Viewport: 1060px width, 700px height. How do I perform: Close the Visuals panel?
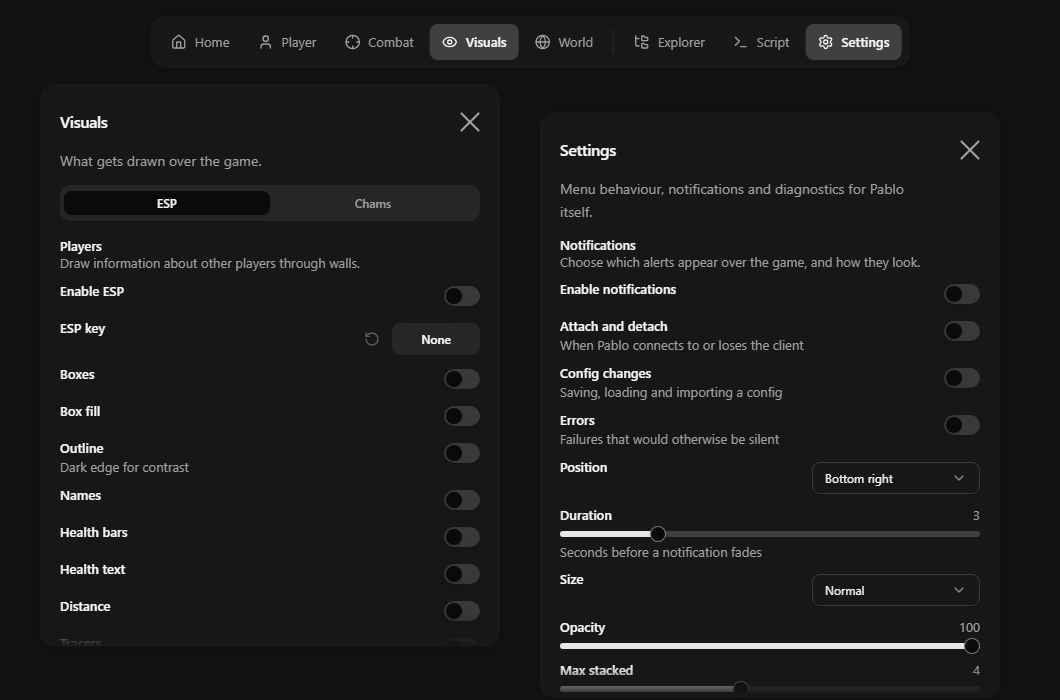(470, 122)
